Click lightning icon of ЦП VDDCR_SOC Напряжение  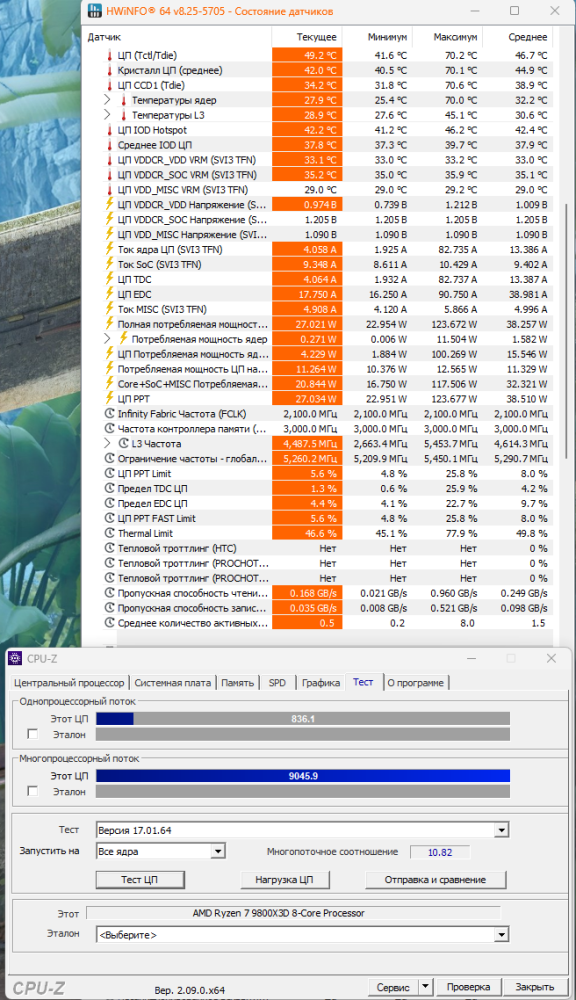point(110,219)
